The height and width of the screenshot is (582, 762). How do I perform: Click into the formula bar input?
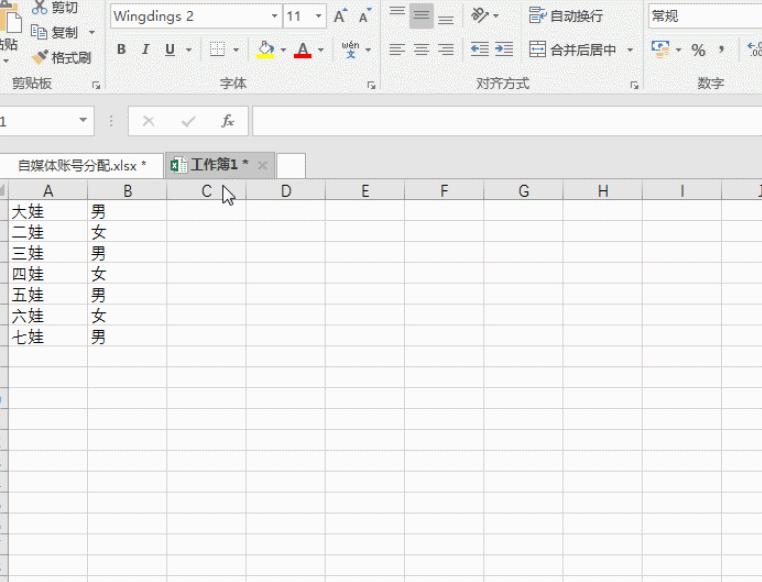pos(507,121)
